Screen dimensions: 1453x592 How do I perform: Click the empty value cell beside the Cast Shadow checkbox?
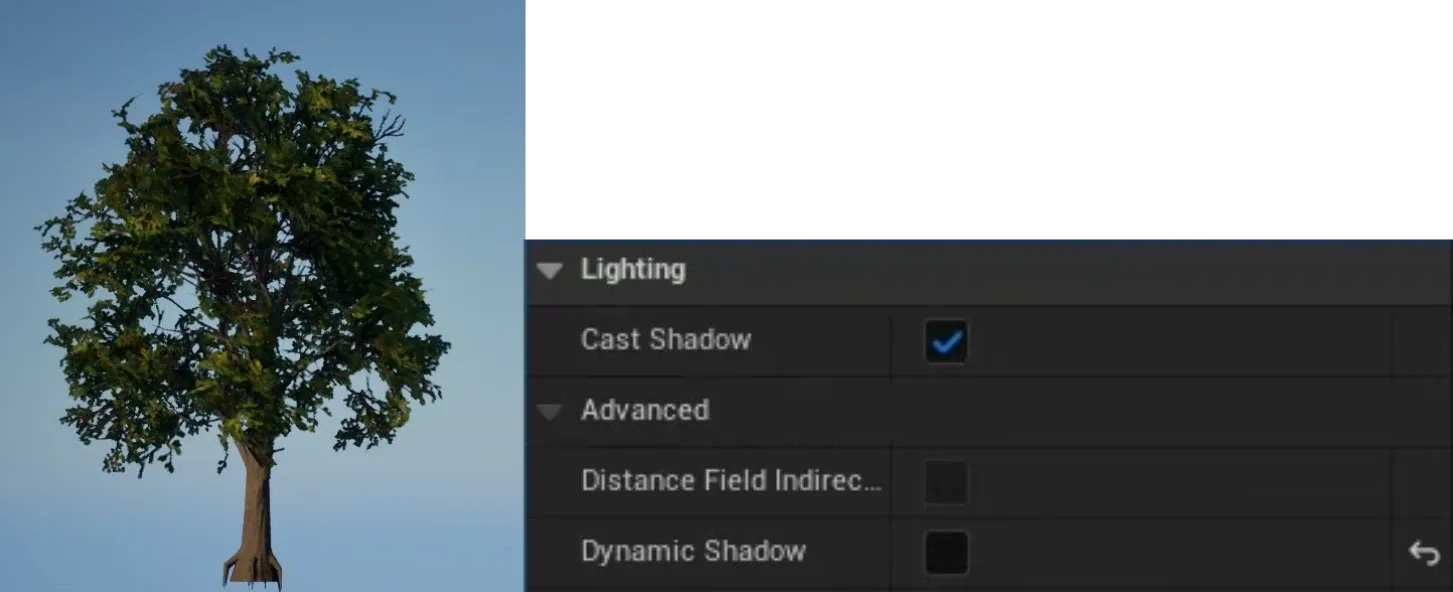tap(1180, 341)
